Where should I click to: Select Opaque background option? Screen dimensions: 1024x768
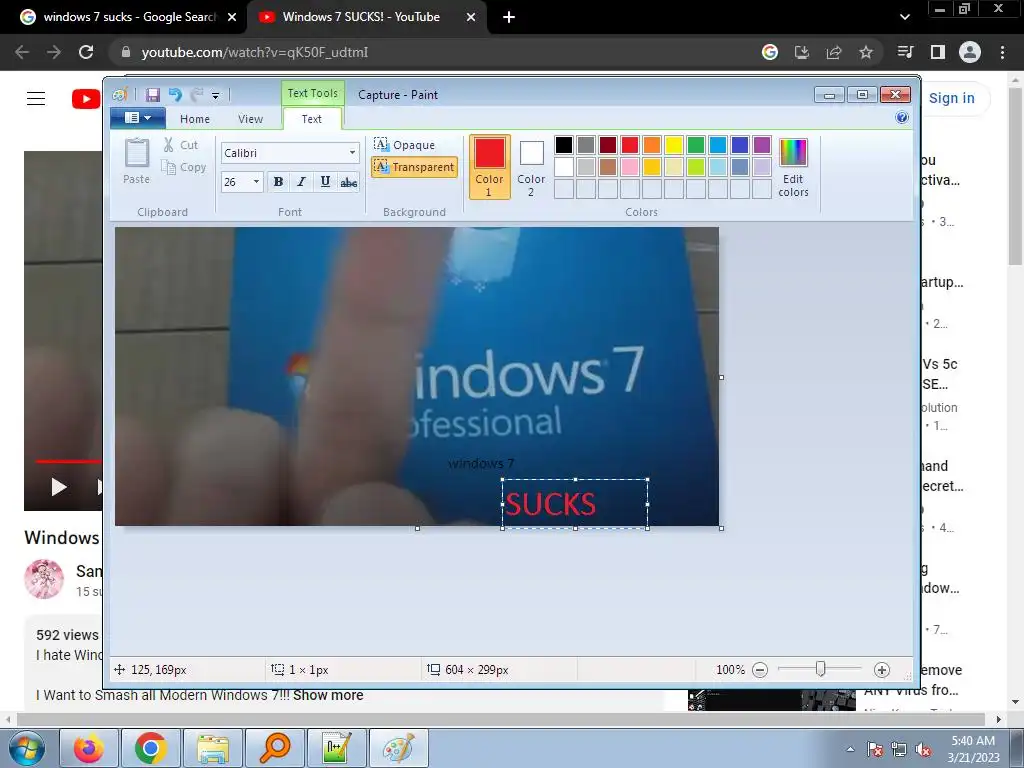(x=405, y=144)
